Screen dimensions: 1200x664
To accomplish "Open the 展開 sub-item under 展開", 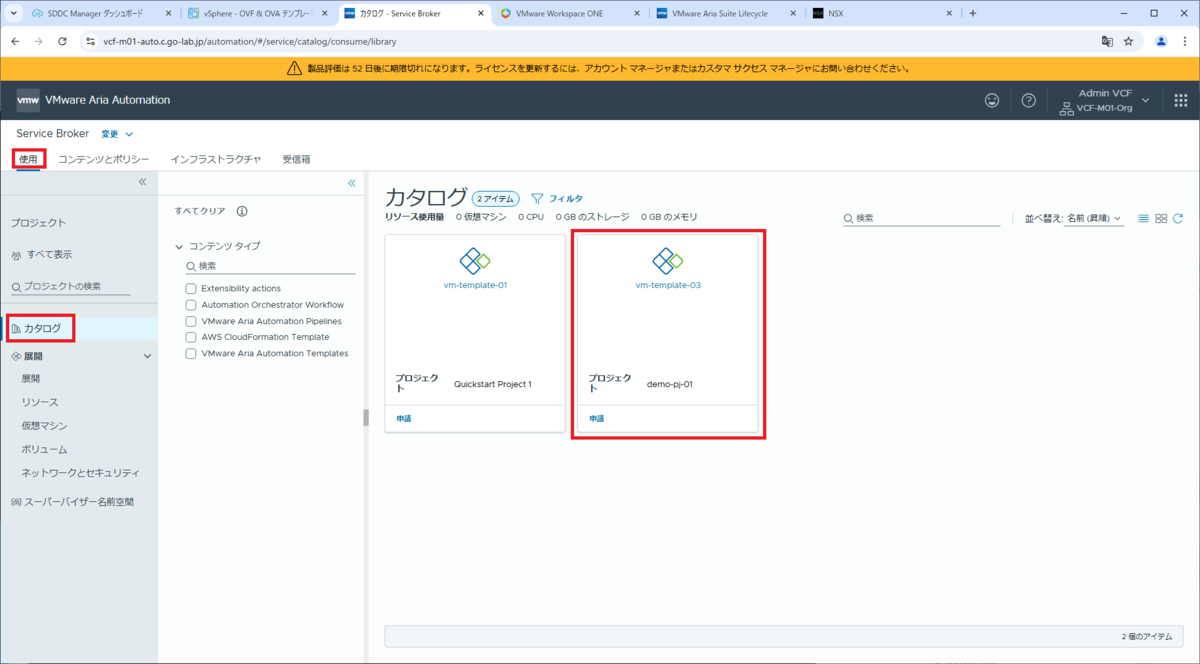I will (31, 379).
